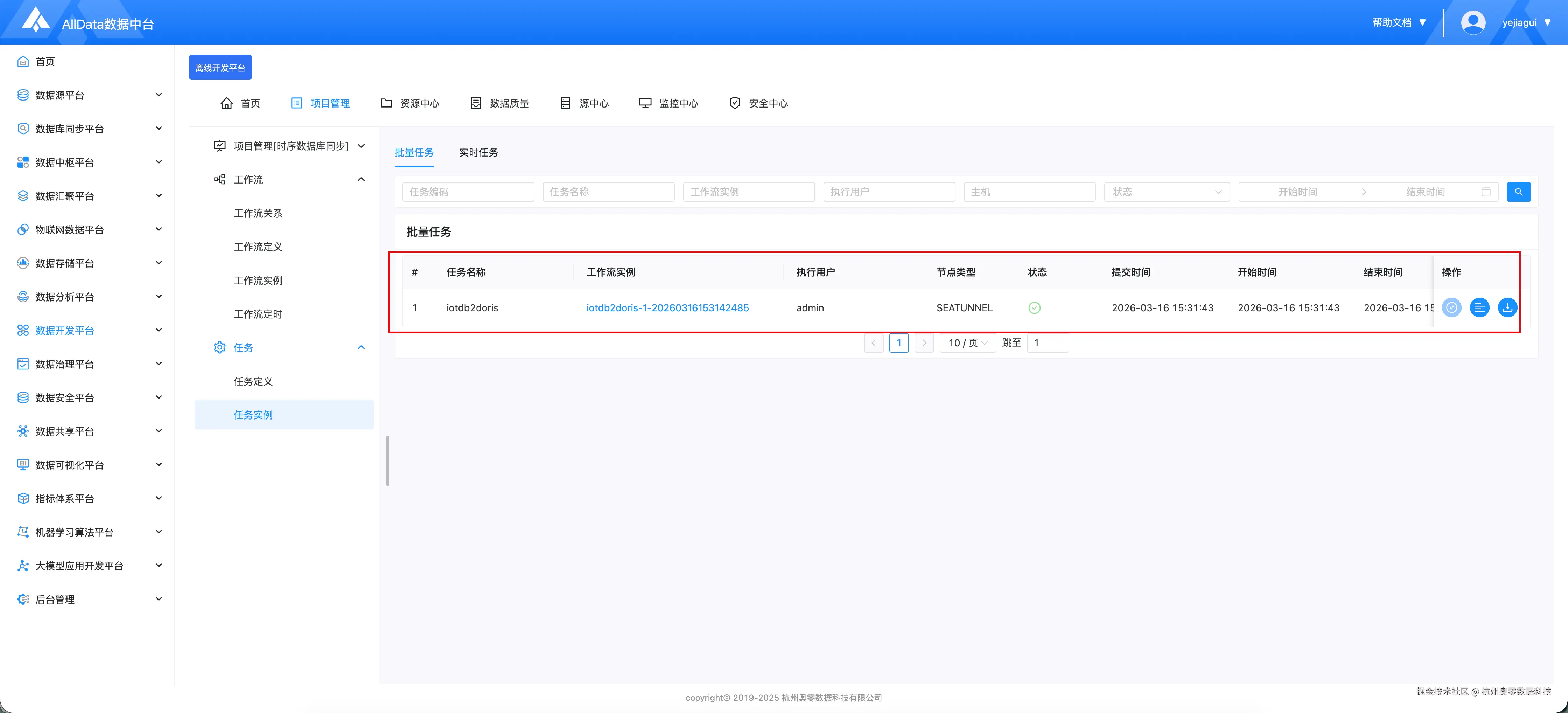The width and height of the screenshot is (1568, 713).
Task: Click the next page arrow in the pagination
Action: (x=924, y=343)
